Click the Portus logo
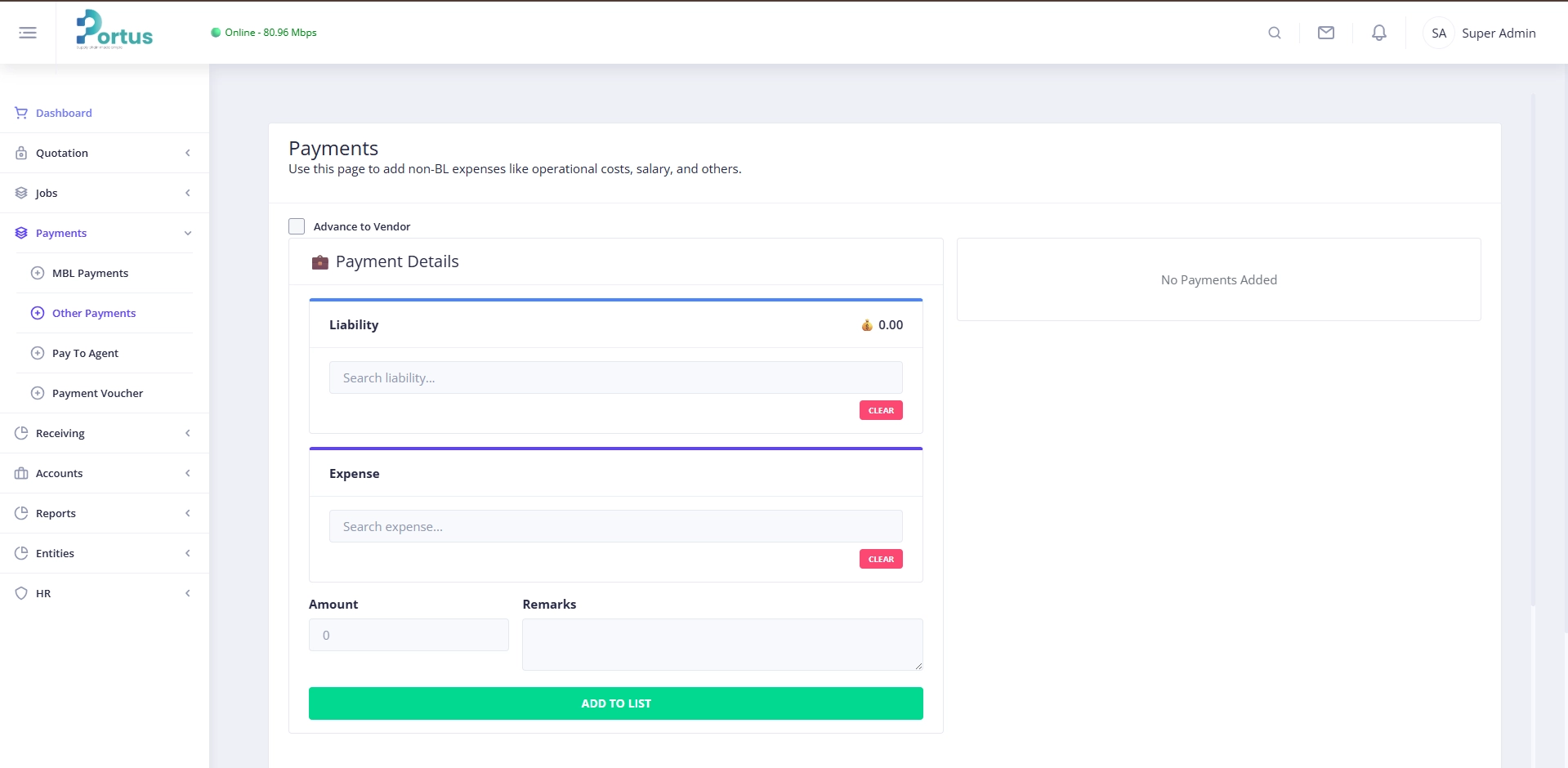This screenshot has width=1568, height=768. pos(114,31)
